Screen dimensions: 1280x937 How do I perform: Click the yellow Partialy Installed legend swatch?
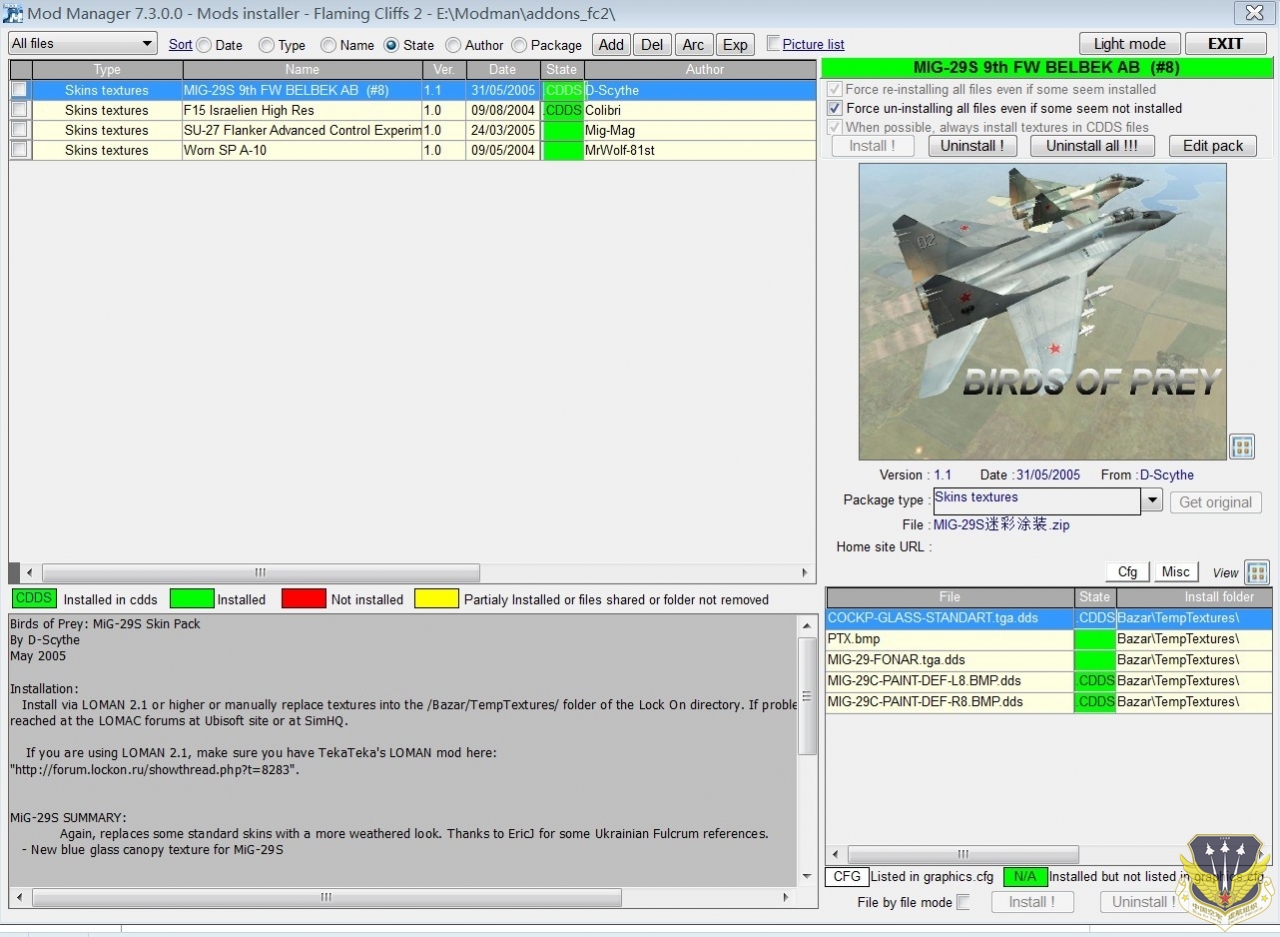click(x=437, y=599)
